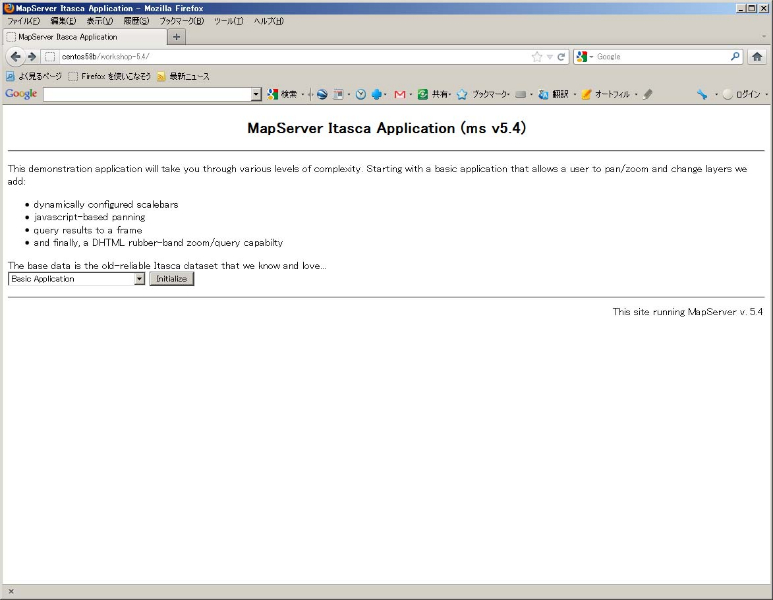The image size is (773, 600).
Task: Click the search magnifier in Google box
Action: [735, 57]
